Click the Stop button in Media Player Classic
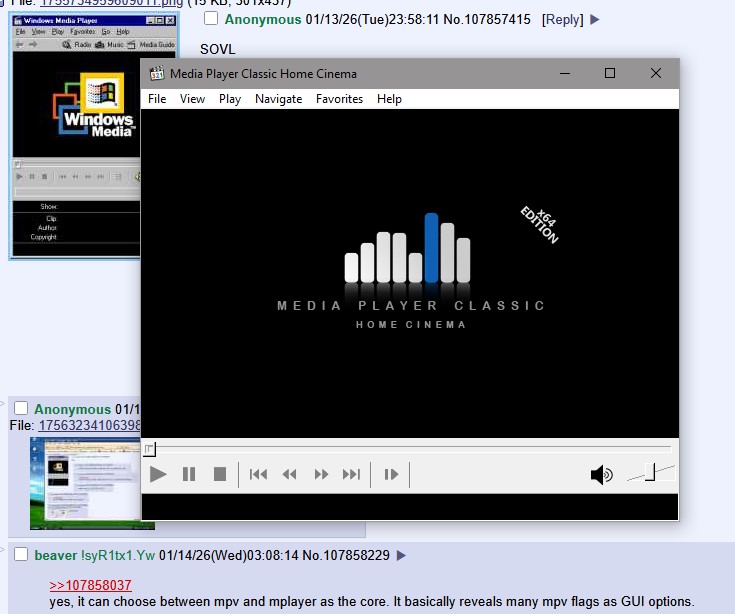 (x=220, y=474)
